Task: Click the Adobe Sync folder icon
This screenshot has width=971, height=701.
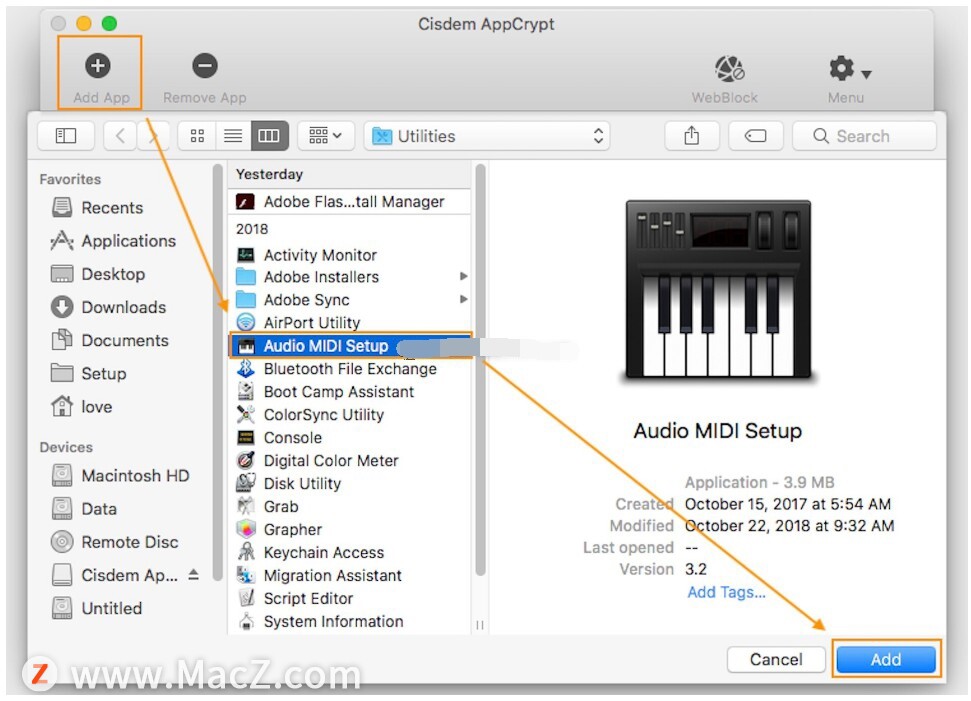Action: tap(246, 300)
